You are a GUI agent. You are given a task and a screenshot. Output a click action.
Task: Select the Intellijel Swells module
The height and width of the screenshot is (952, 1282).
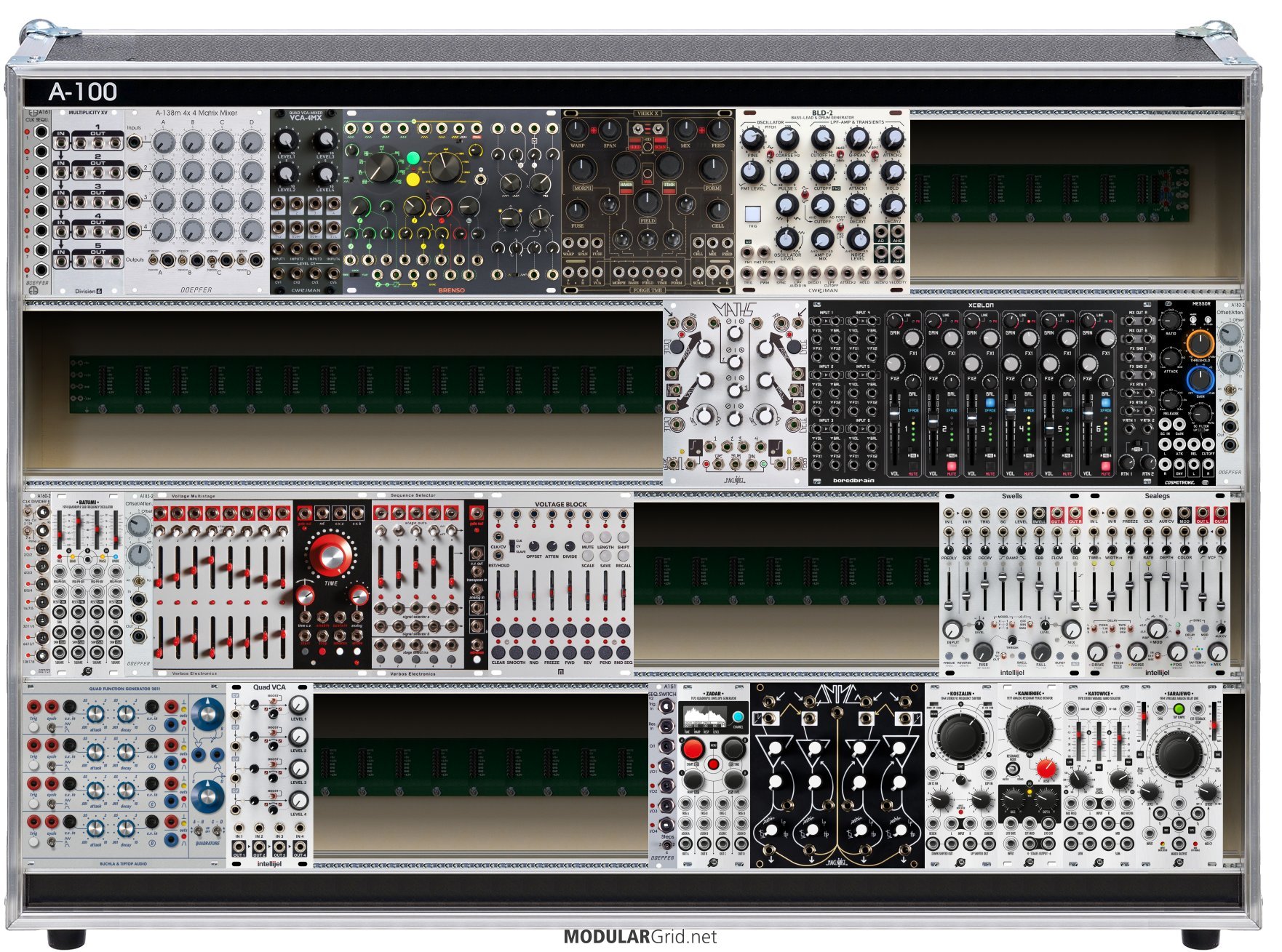click(1011, 584)
